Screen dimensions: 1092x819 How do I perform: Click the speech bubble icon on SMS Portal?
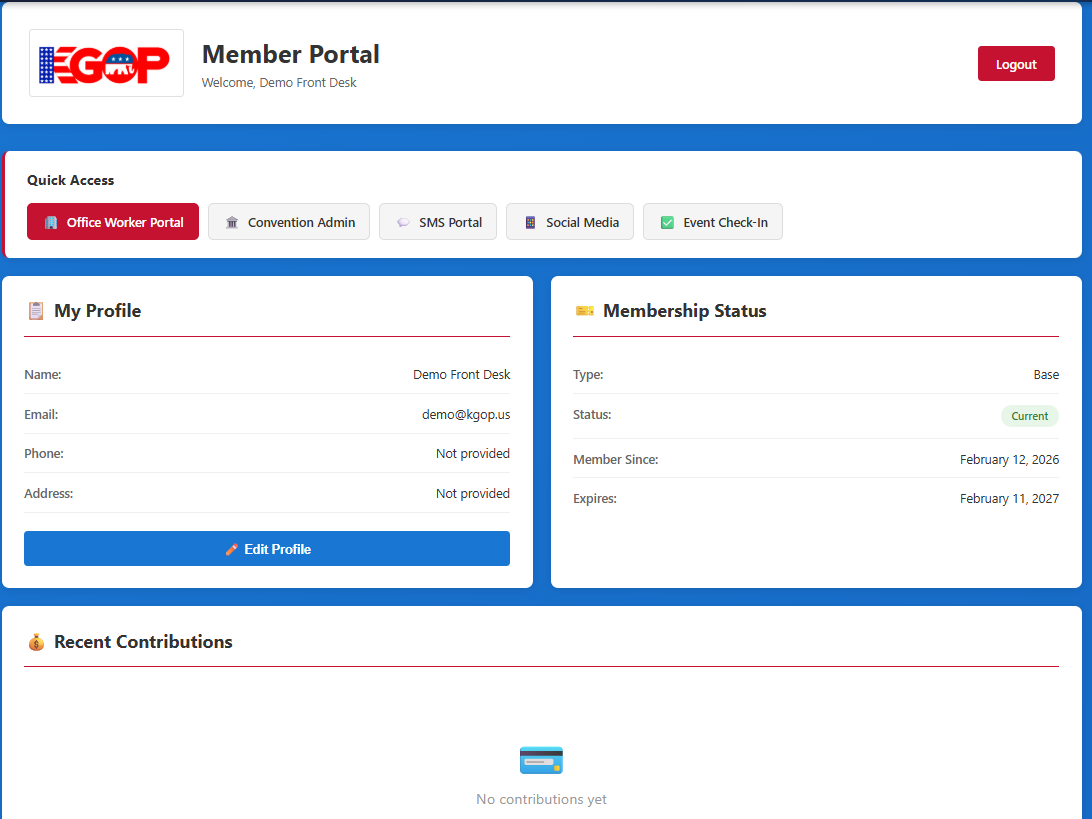point(402,221)
